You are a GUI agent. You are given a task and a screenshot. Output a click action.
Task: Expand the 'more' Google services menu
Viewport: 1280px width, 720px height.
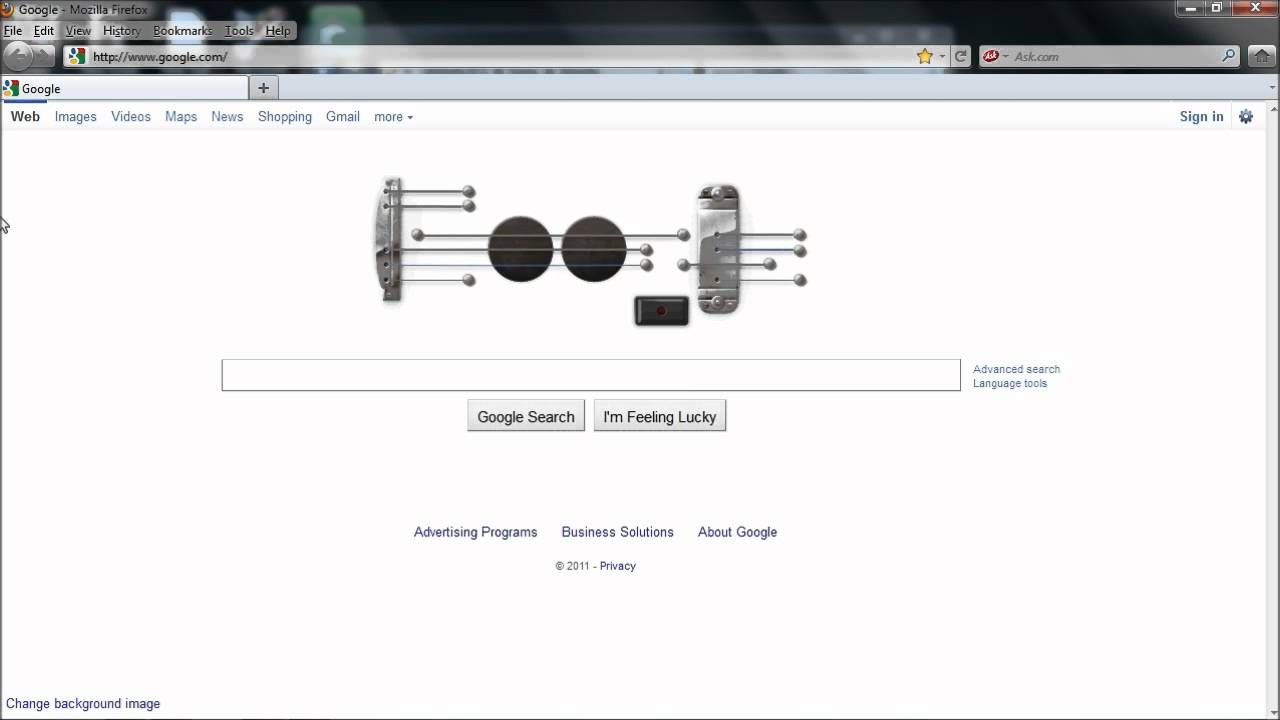point(393,117)
